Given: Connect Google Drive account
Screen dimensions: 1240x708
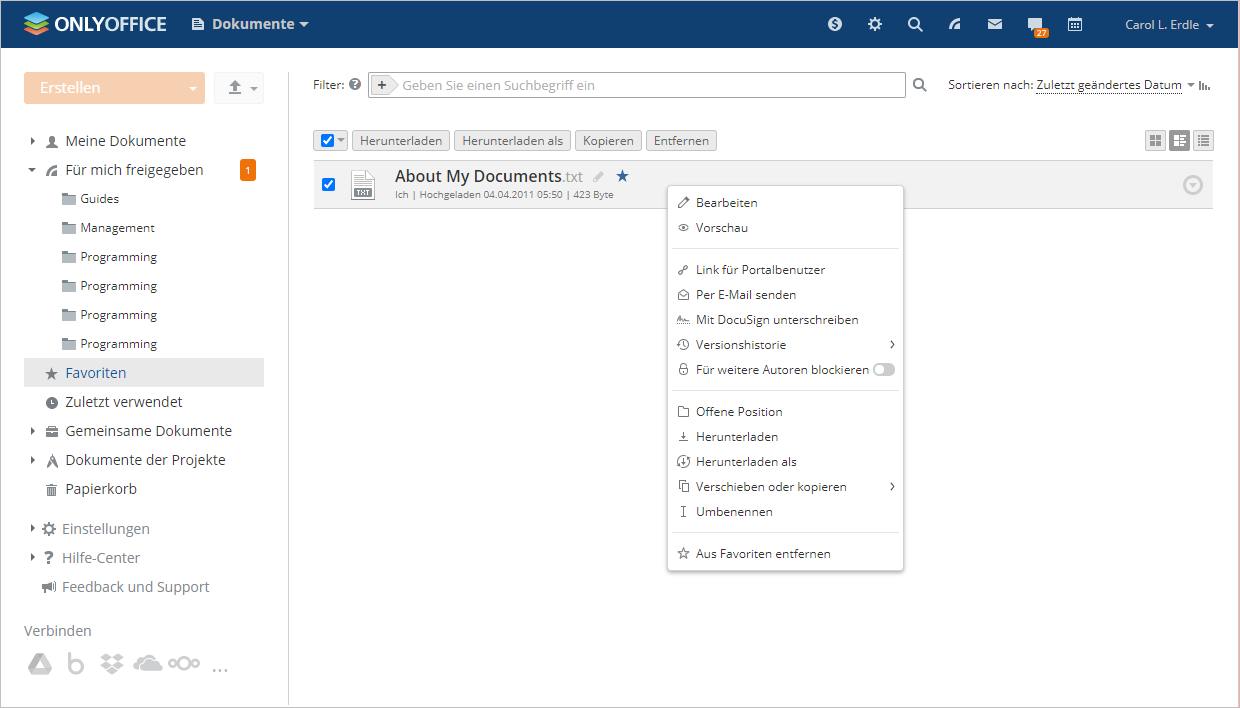Looking at the screenshot, I should (x=39, y=663).
